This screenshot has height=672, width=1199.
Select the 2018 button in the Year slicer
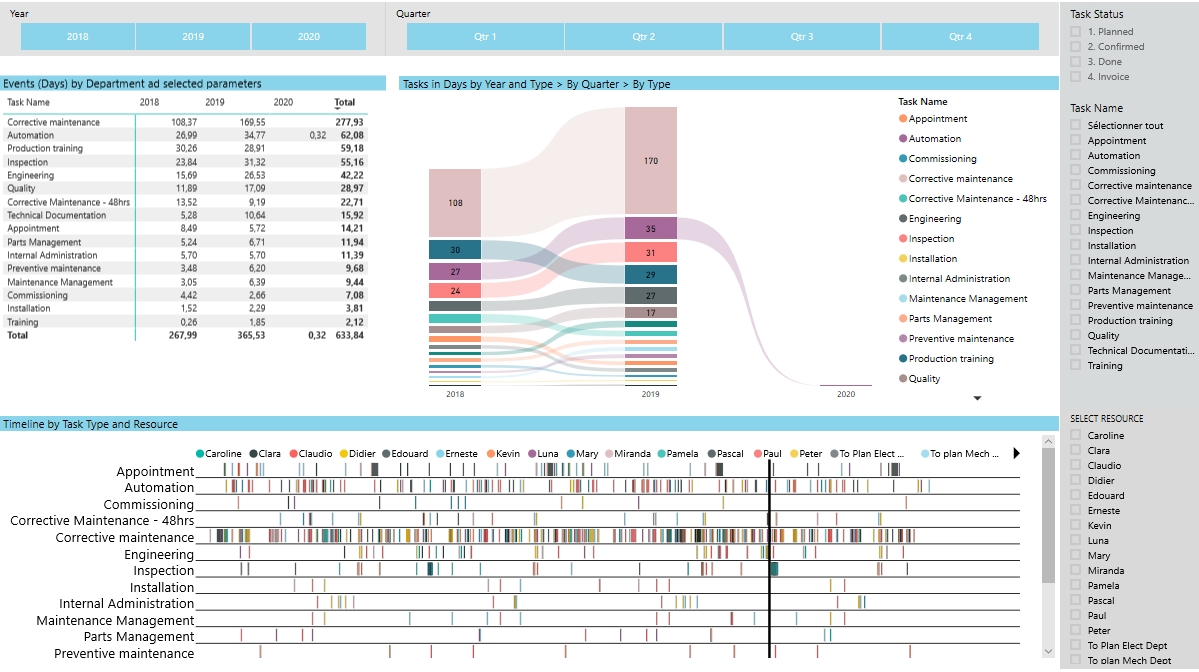point(76,35)
